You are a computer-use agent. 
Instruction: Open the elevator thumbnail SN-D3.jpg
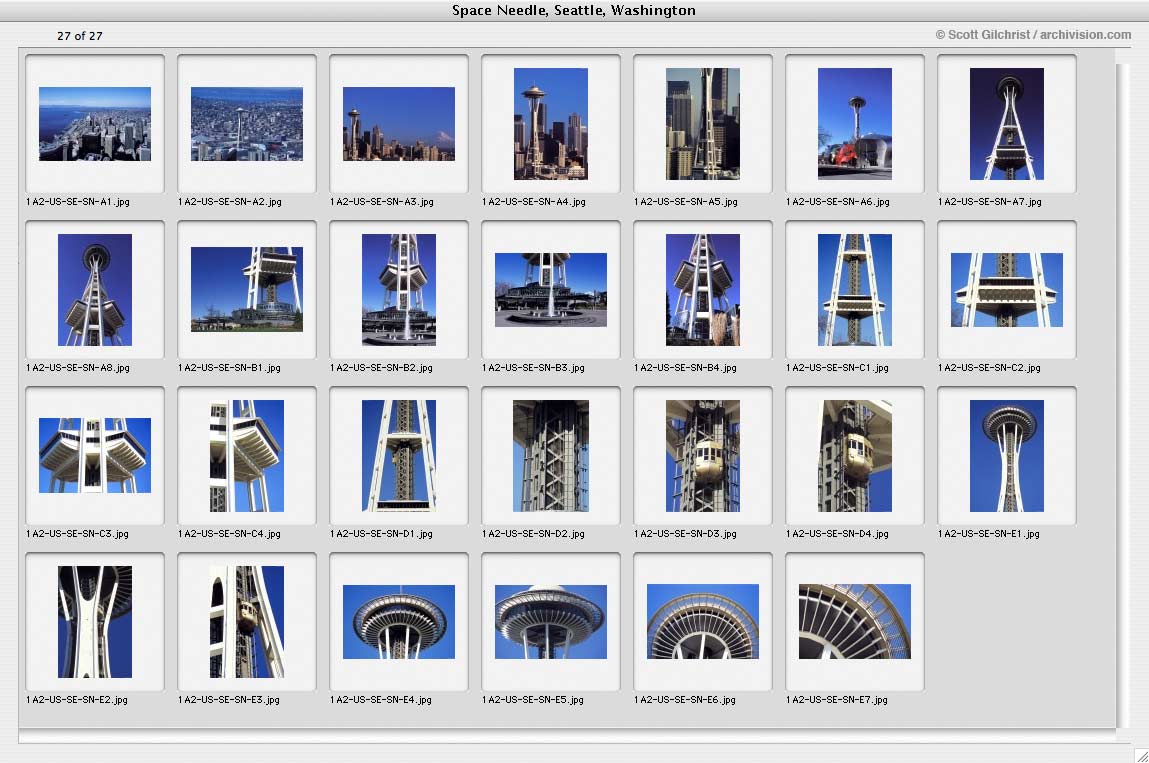click(703, 456)
